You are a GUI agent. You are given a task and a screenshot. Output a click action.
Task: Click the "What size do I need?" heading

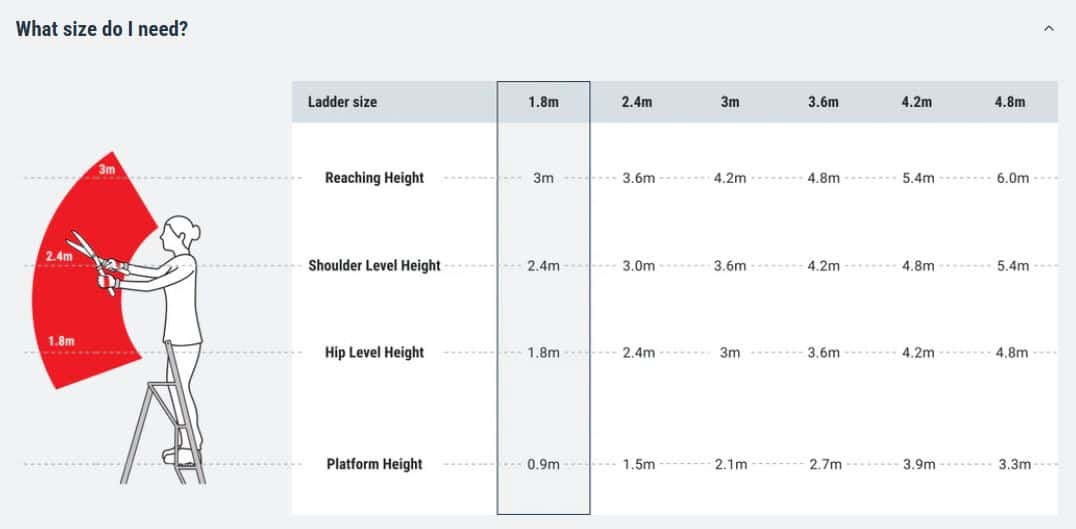[102, 28]
